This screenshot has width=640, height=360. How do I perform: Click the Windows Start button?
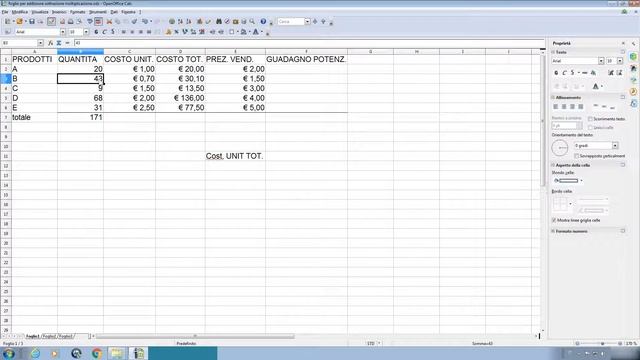click(x=9, y=353)
